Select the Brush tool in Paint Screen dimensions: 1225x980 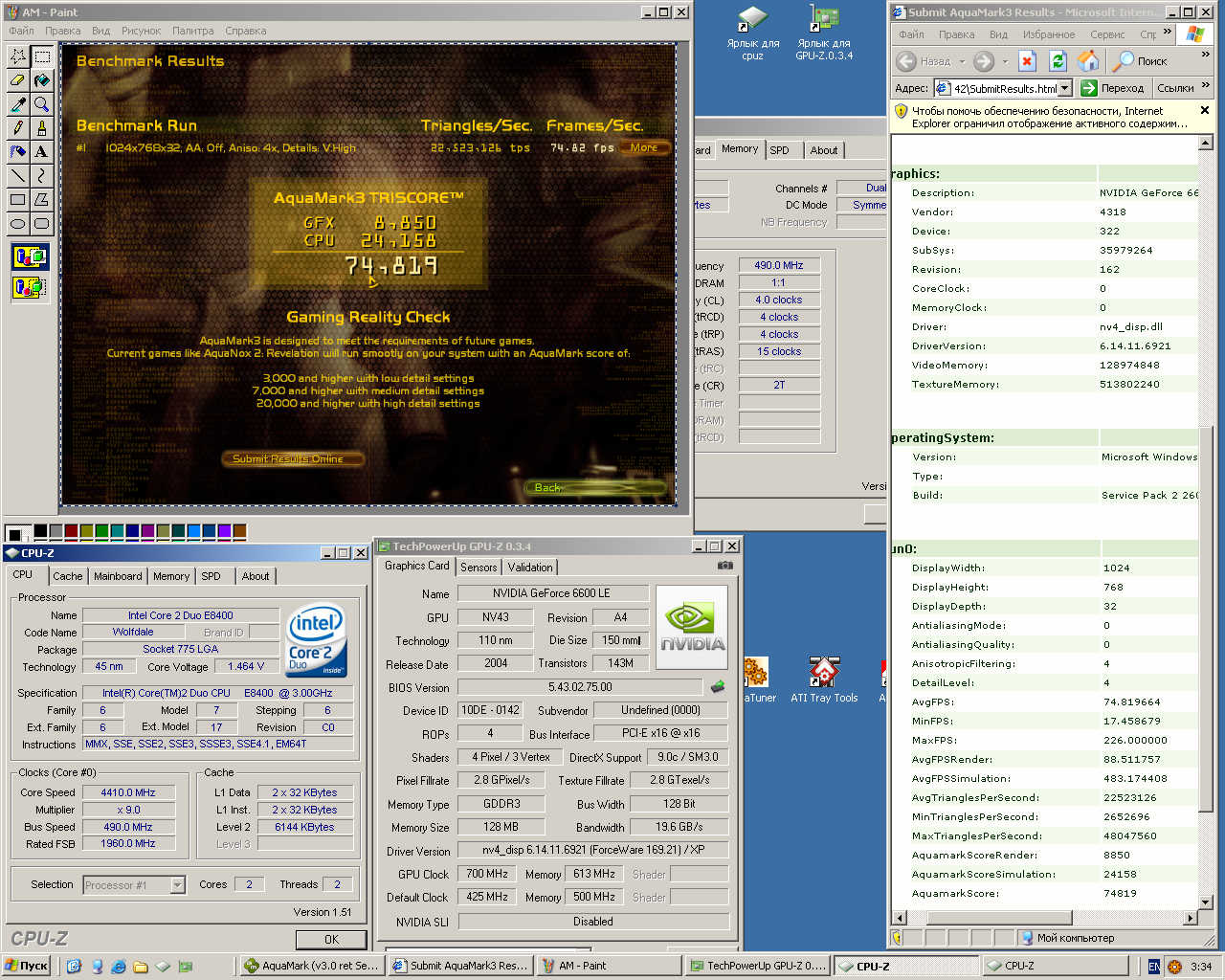tap(41, 128)
